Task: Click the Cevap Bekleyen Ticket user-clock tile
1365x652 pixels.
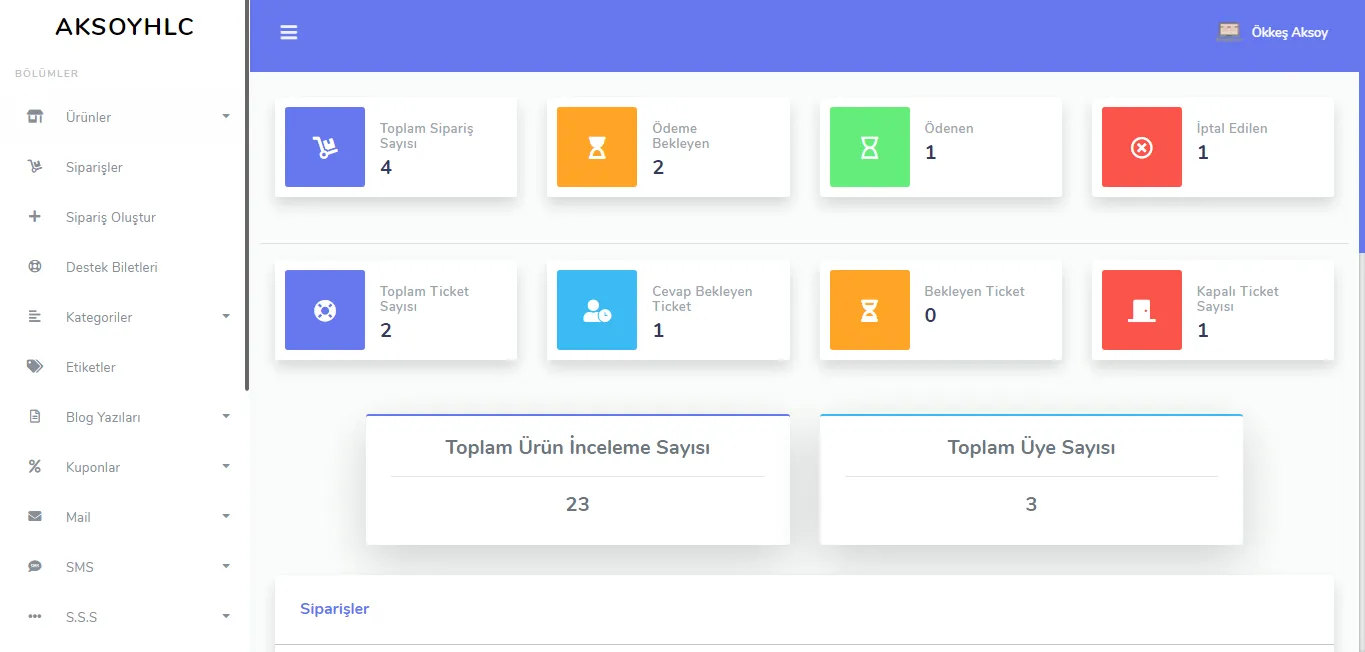Action: click(597, 310)
